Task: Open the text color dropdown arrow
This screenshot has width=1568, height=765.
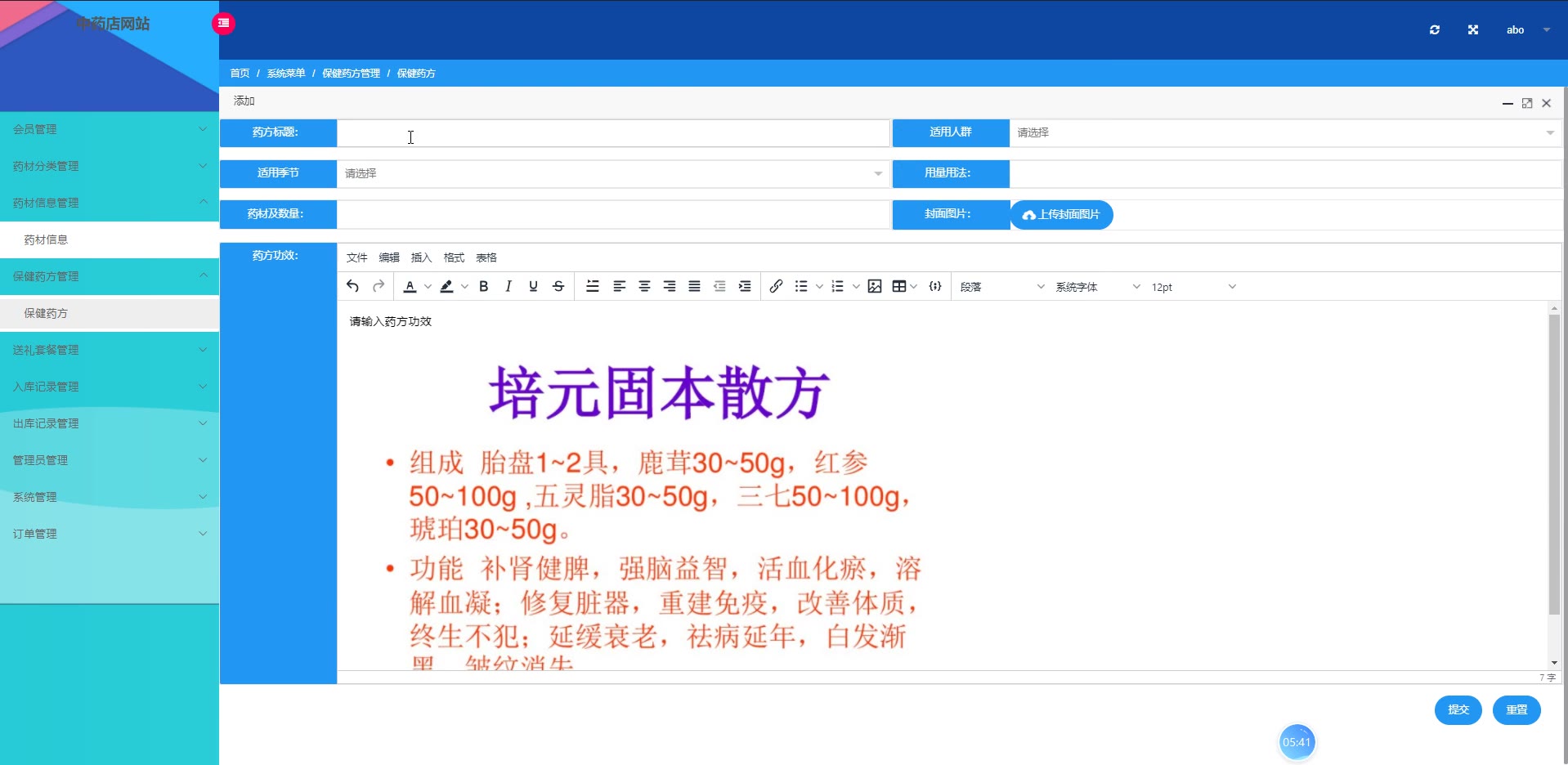Action: tap(428, 287)
